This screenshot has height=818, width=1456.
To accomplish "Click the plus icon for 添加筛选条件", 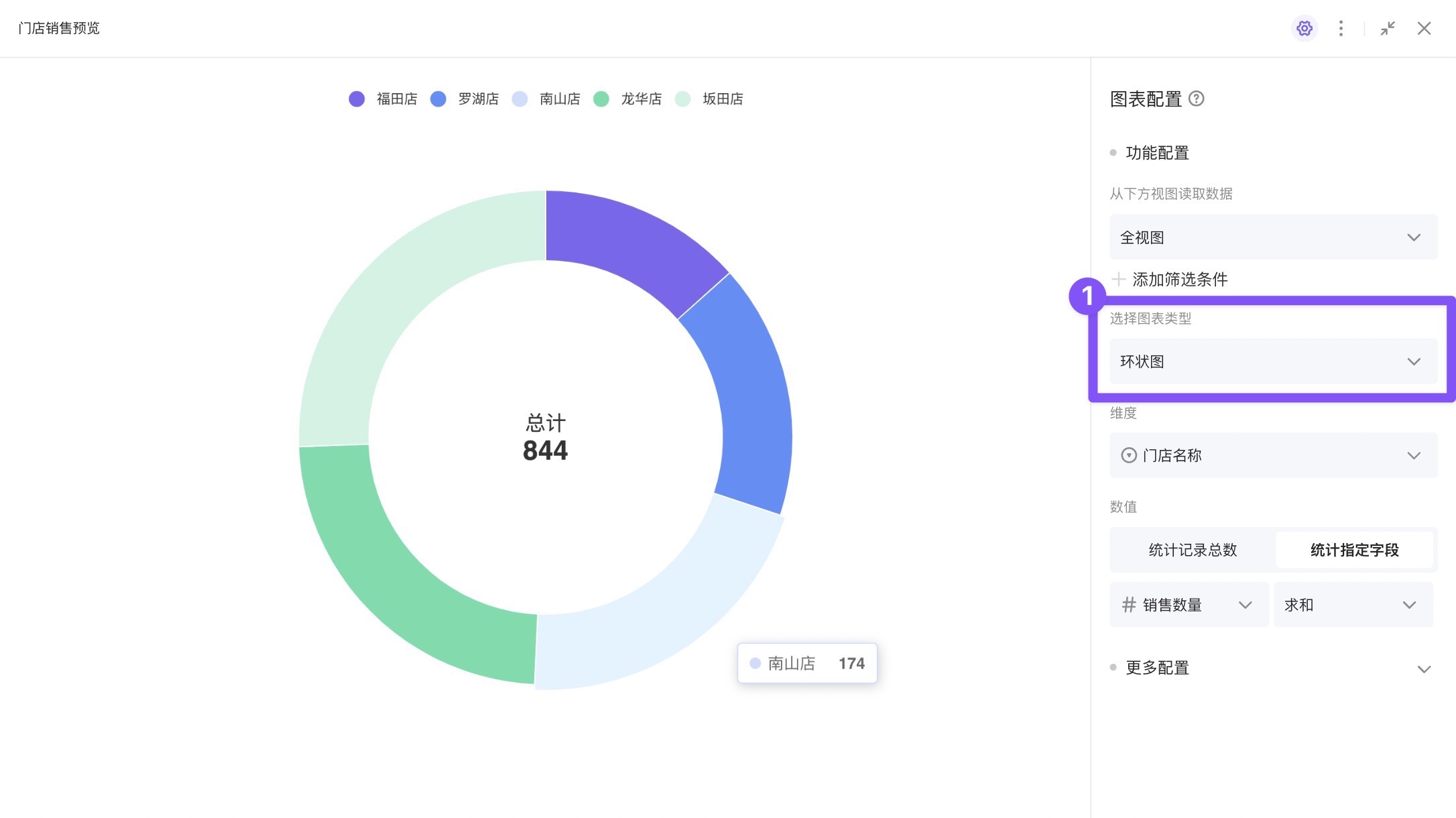I will 1118,279.
